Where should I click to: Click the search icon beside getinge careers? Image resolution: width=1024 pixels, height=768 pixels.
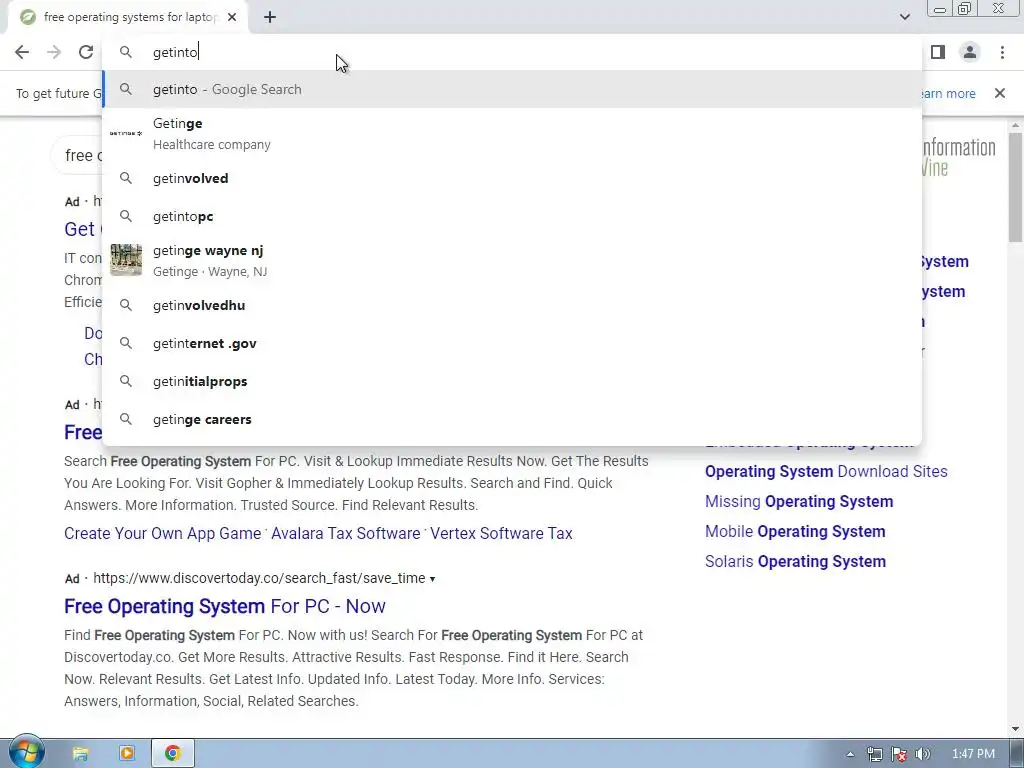pos(126,419)
